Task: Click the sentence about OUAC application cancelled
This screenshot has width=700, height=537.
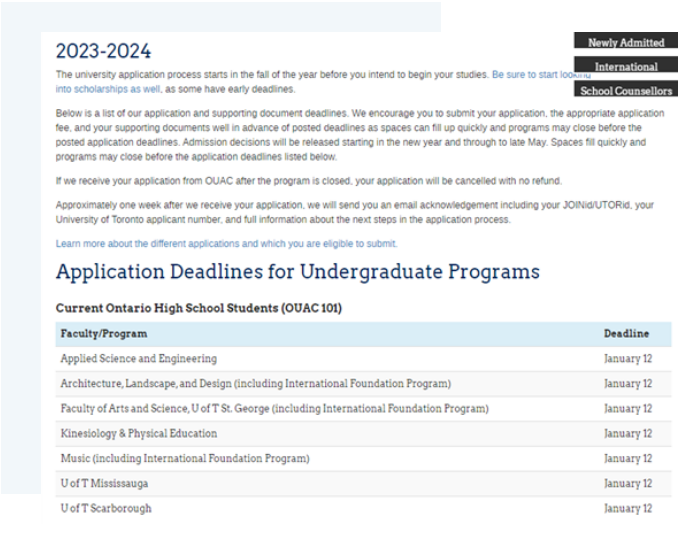Action: 308,181
